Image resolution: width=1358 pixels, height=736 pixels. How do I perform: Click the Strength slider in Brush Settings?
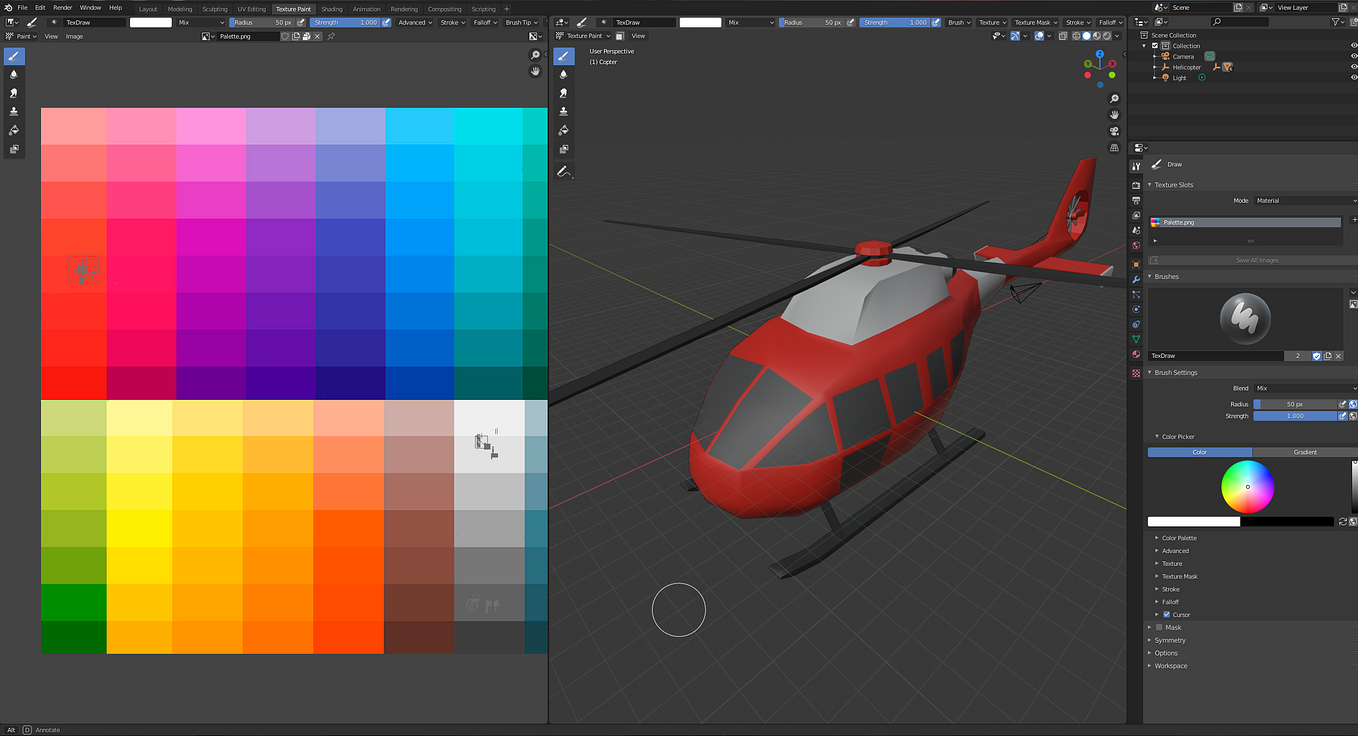click(x=1295, y=416)
